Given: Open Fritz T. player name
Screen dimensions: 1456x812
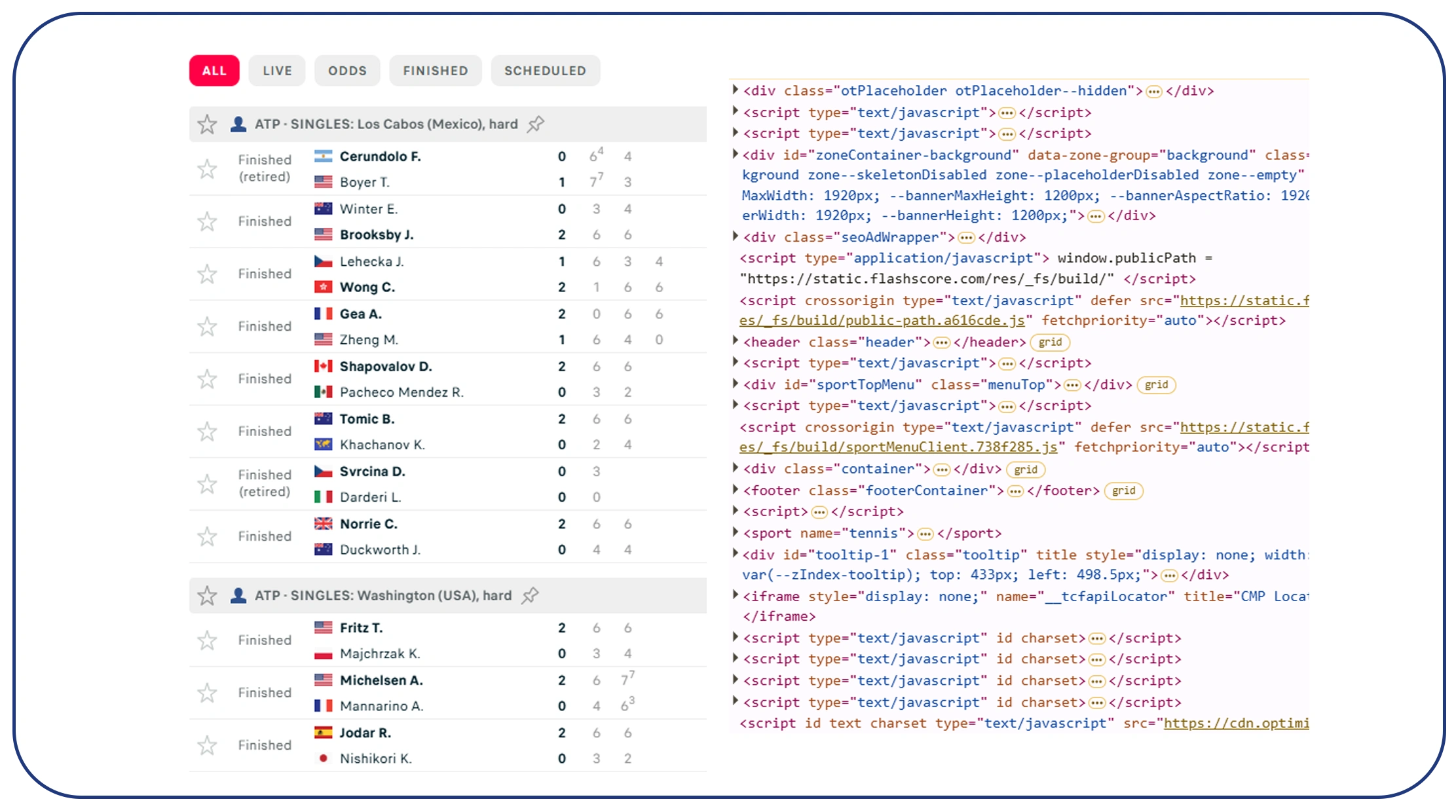Looking at the screenshot, I should pyautogui.click(x=361, y=627).
